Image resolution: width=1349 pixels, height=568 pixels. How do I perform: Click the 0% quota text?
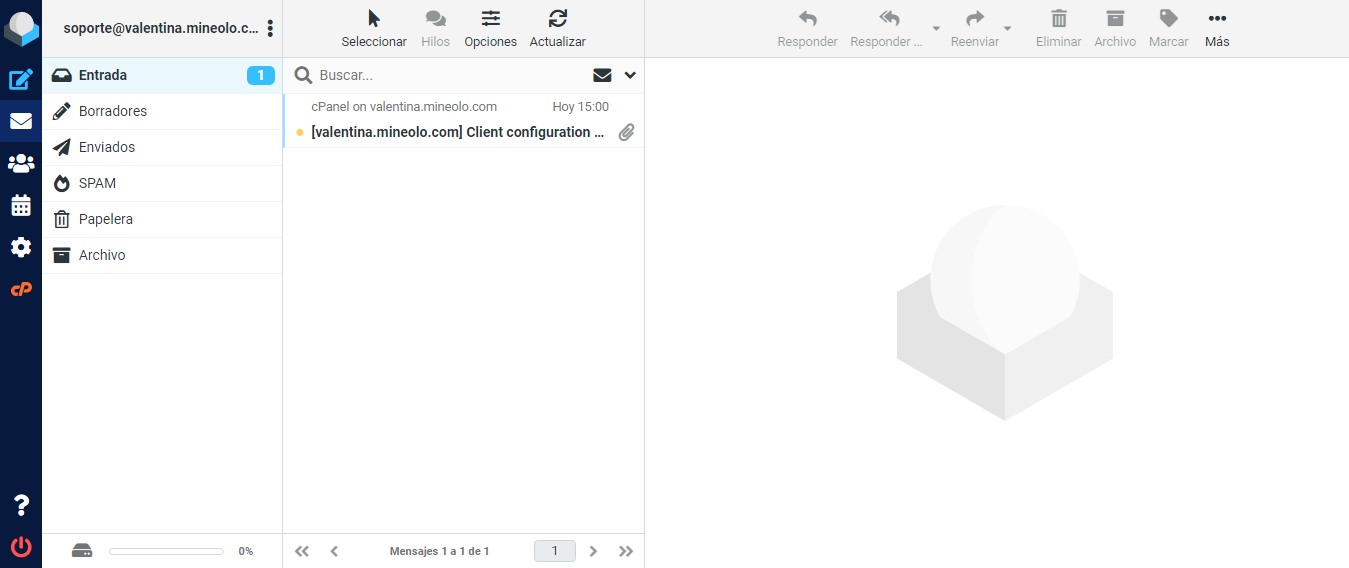245,551
